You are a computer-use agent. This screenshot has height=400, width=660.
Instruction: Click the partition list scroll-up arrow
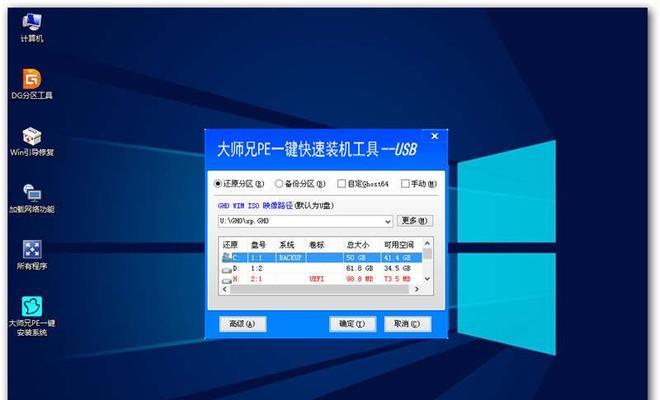pyautogui.click(x=427, y=243)
